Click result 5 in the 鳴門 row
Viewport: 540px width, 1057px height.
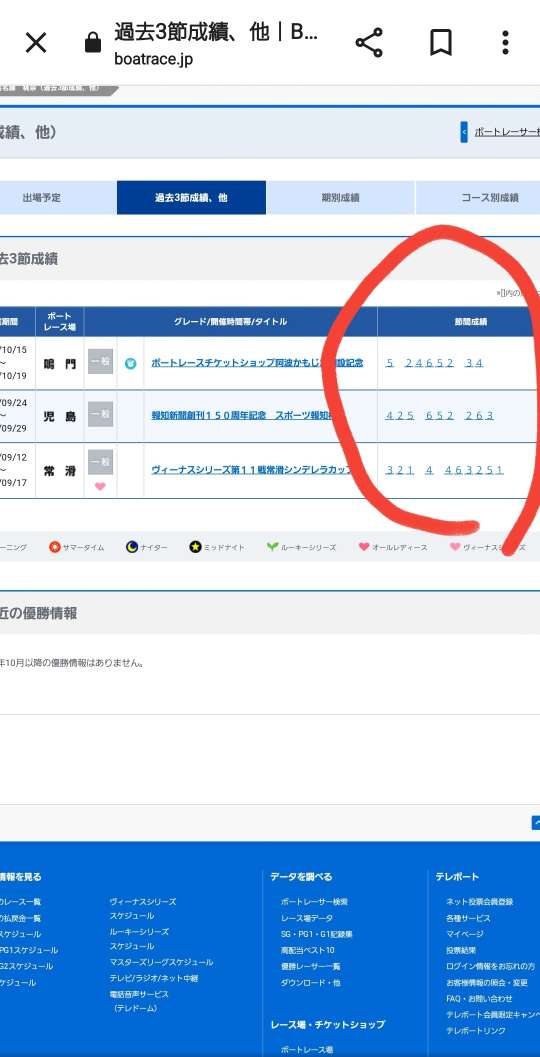tap(390, 363)
